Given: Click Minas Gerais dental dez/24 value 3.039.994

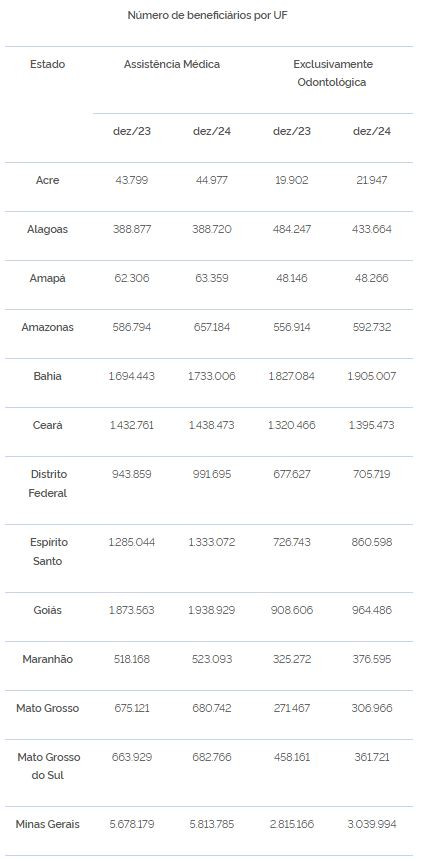Looking at the screenshot, I should [x=372, y=824].
